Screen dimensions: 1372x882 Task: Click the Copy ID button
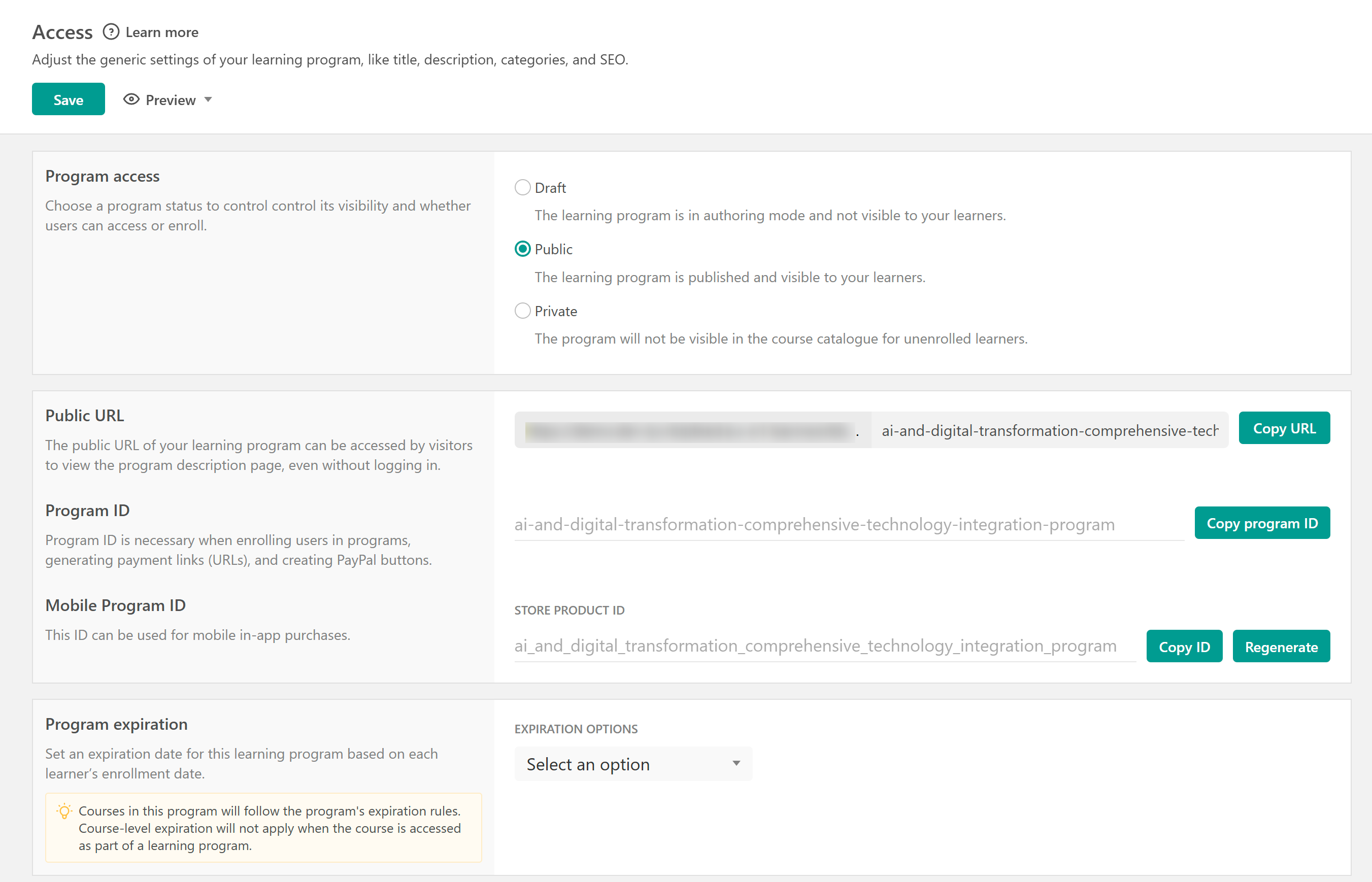1184,647
